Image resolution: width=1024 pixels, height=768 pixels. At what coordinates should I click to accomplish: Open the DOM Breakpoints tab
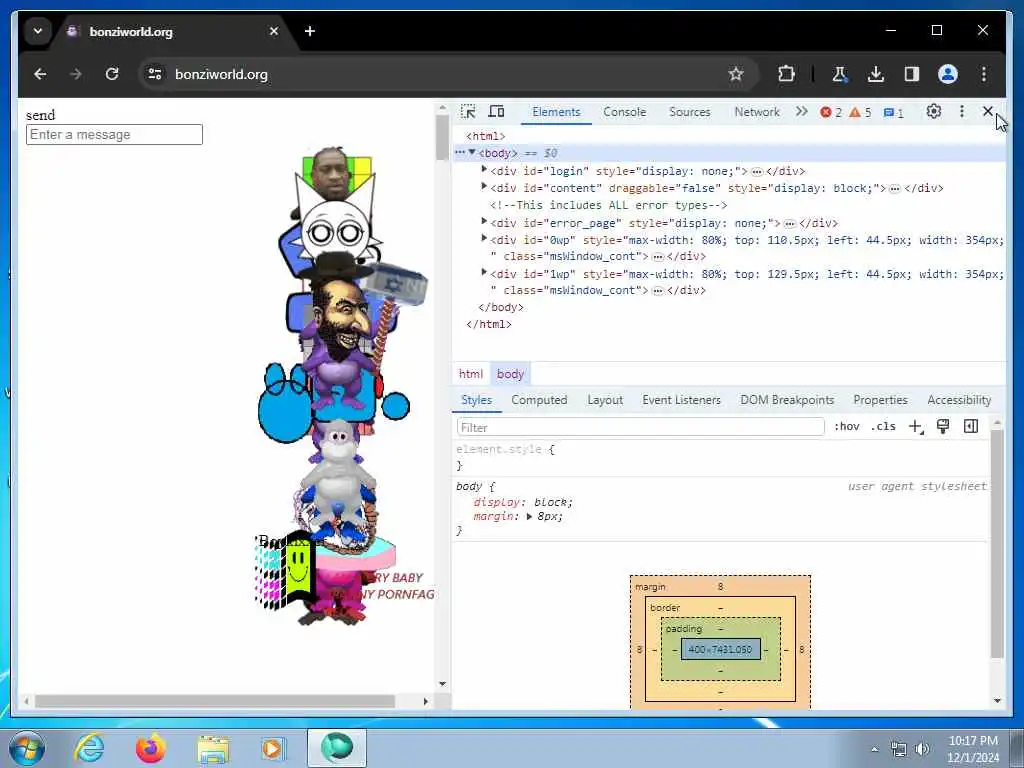[x=787, y=400]
